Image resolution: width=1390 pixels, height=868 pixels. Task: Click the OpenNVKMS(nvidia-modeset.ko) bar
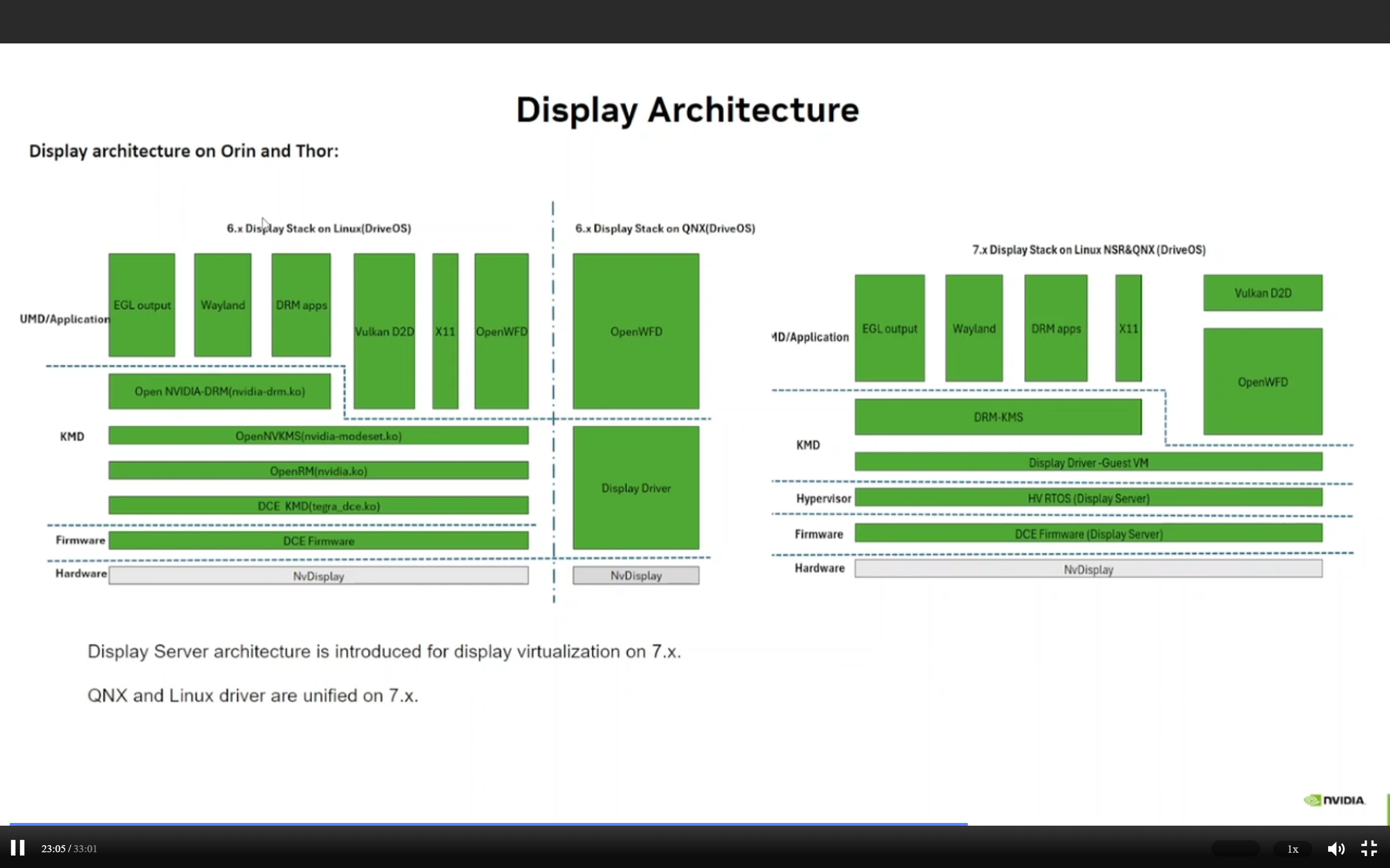[x=318, y=436]
